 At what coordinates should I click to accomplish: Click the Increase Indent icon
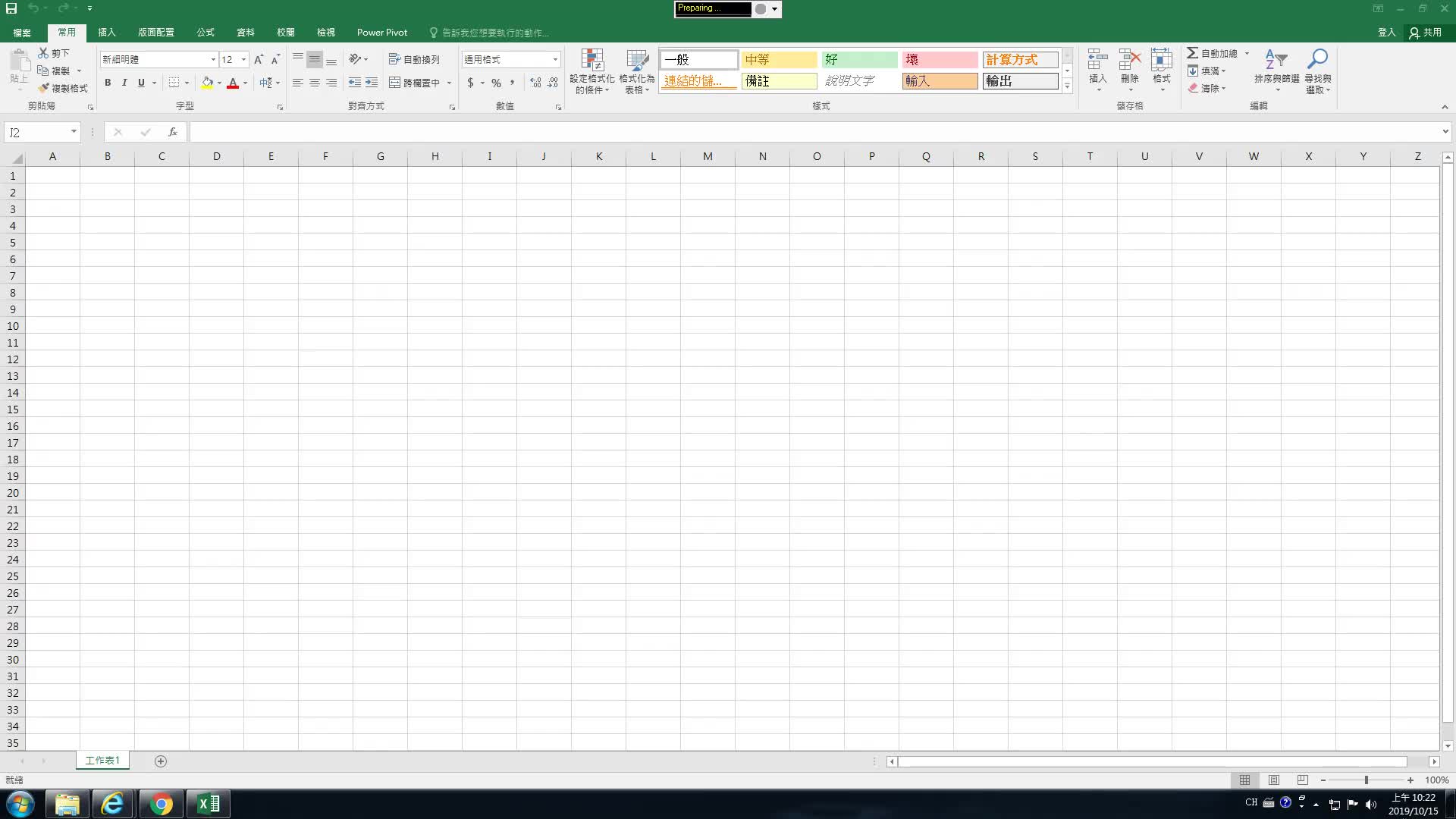point(371,83)
